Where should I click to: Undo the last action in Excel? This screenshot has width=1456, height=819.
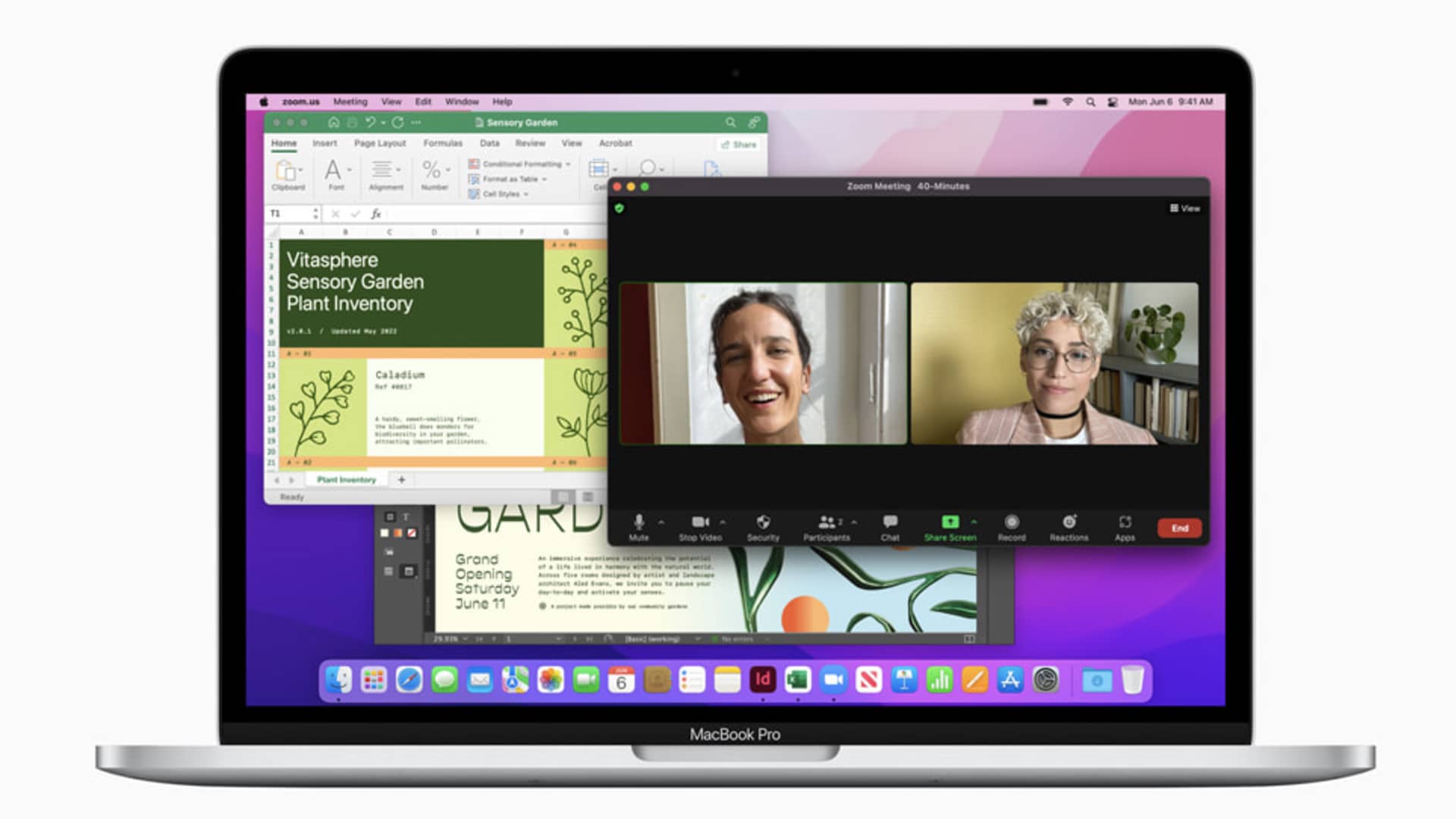[370, 122]
